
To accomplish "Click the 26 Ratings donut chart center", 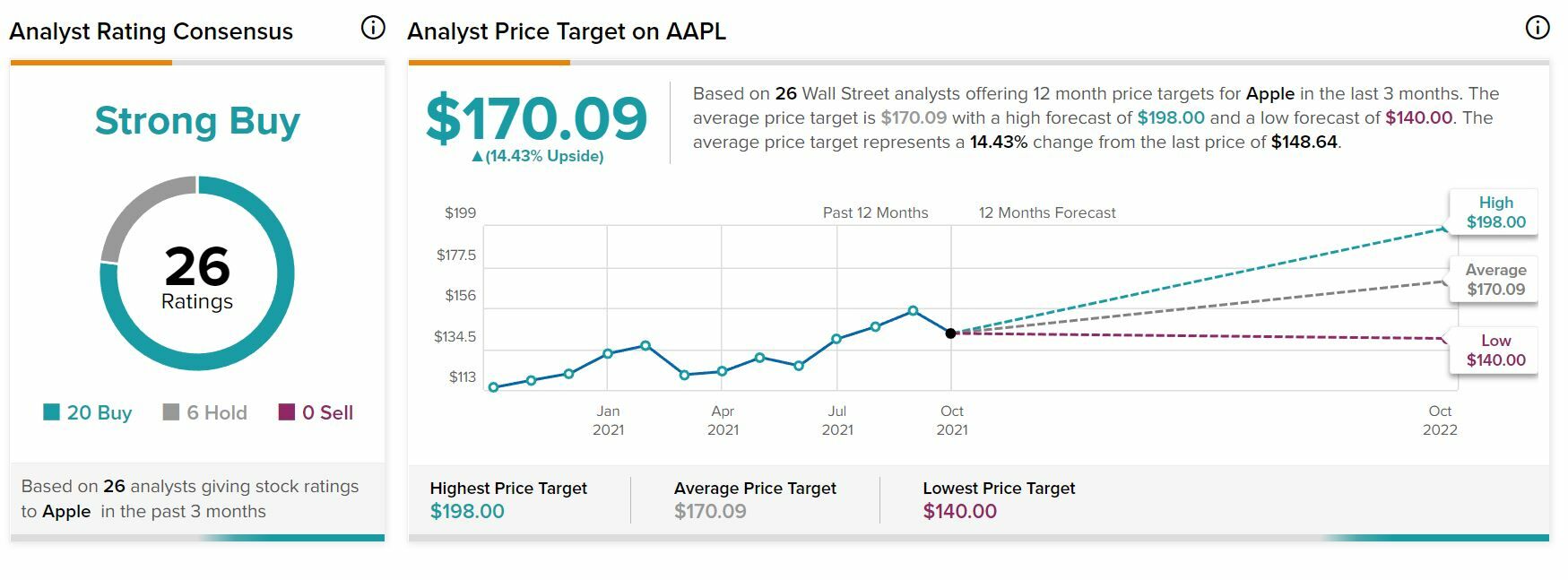I will tap(197, 274).
